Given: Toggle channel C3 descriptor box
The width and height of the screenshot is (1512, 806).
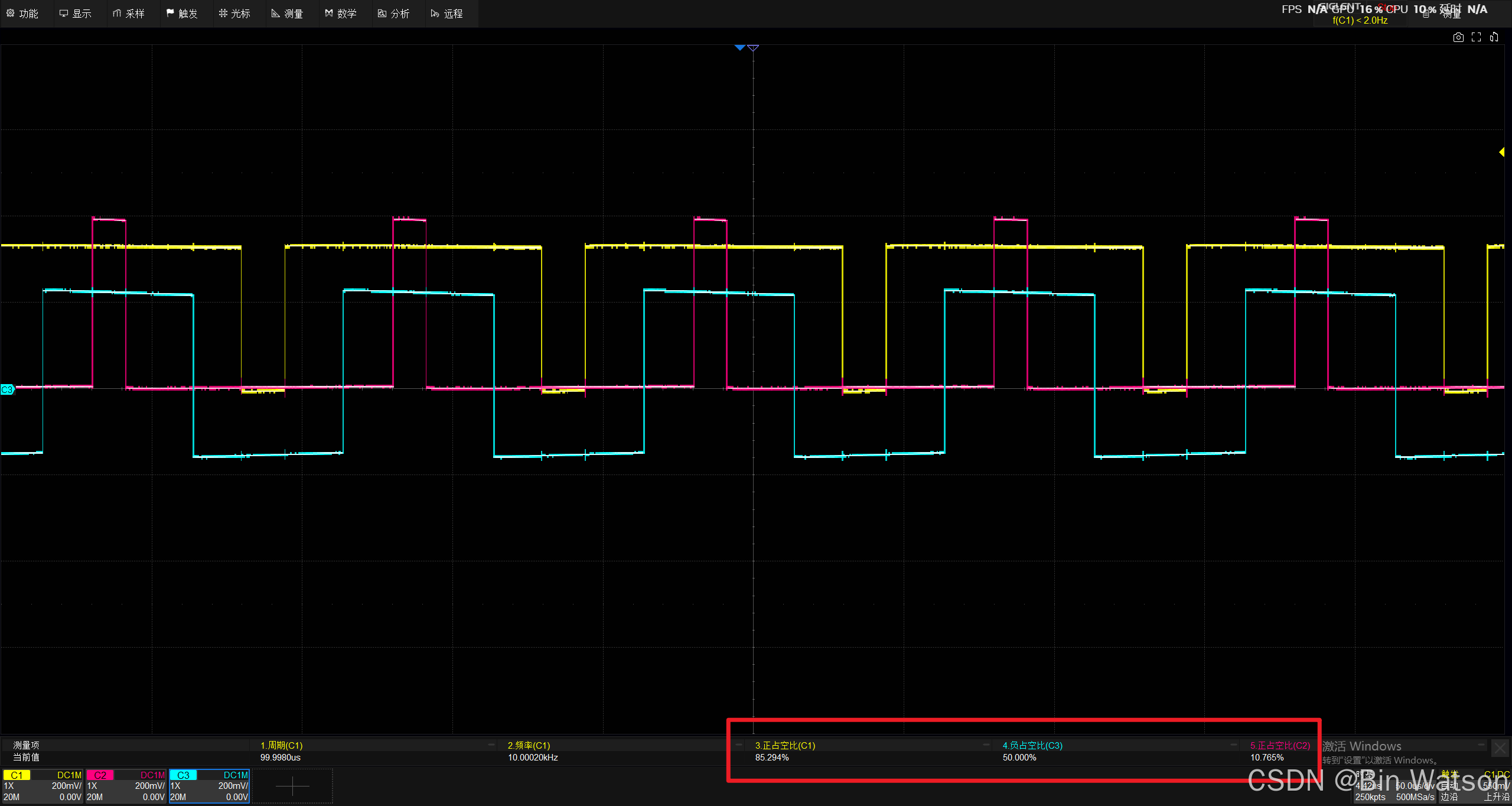Looking at the screenshot, I should [x=209, y=786].
